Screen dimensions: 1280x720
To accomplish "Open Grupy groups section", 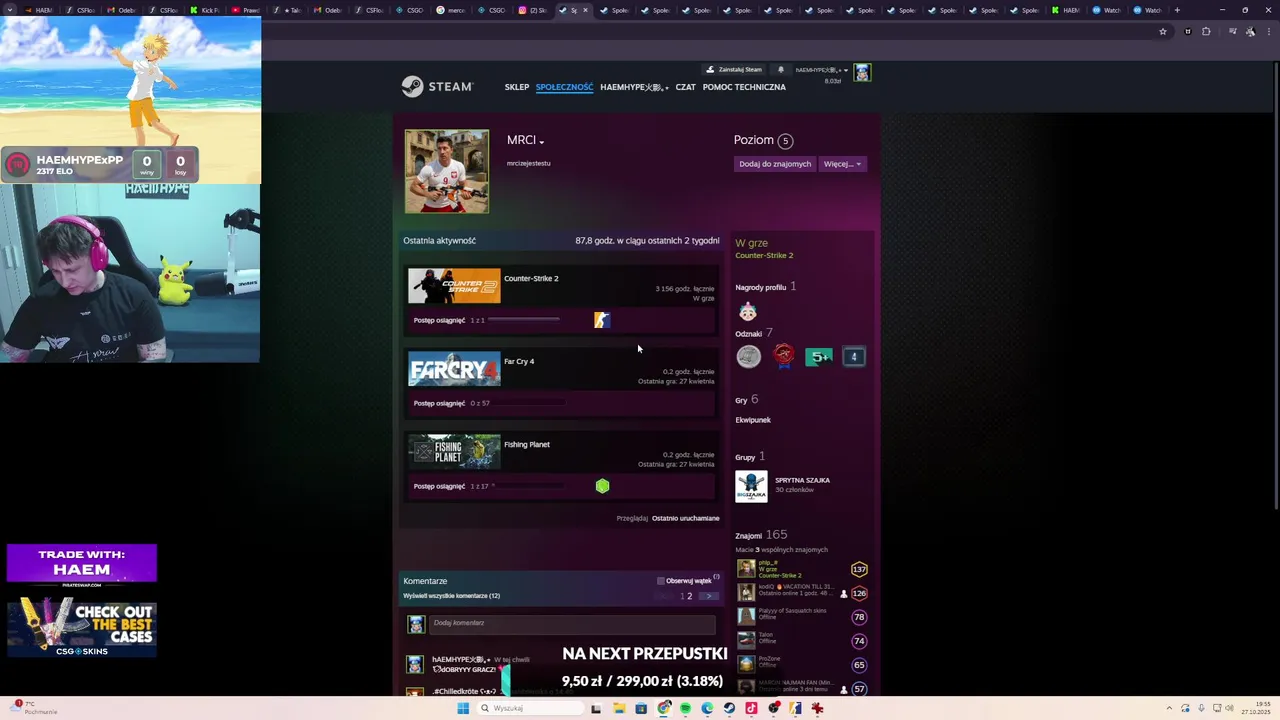I will [750, 457].
